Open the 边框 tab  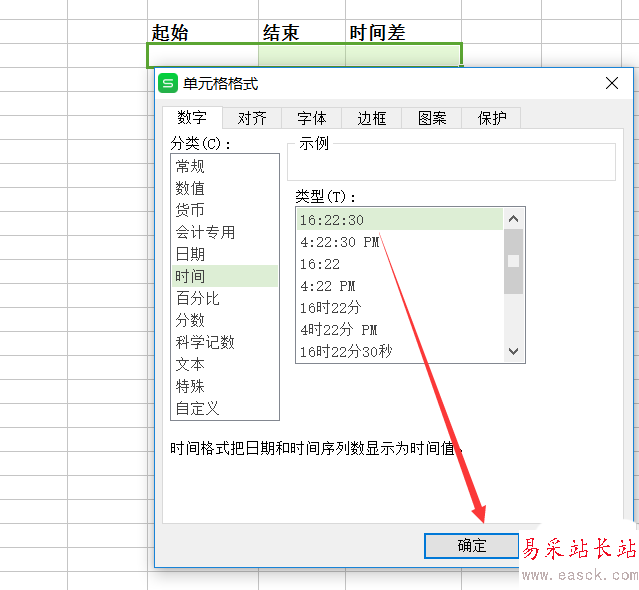pos(372,118)
